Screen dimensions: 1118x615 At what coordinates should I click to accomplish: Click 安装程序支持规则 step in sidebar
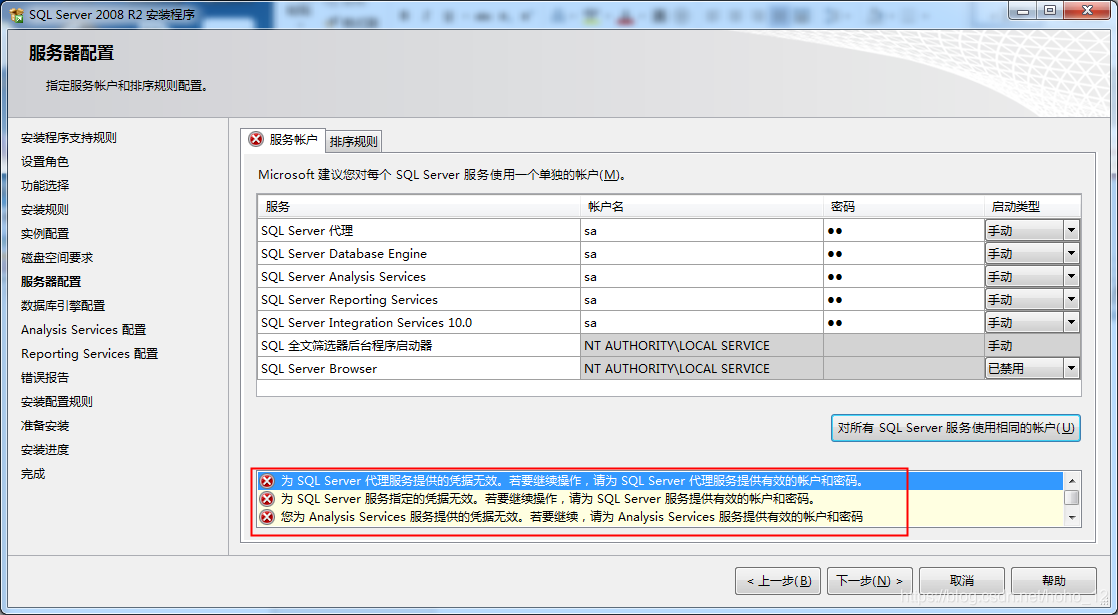click(68, 138)
